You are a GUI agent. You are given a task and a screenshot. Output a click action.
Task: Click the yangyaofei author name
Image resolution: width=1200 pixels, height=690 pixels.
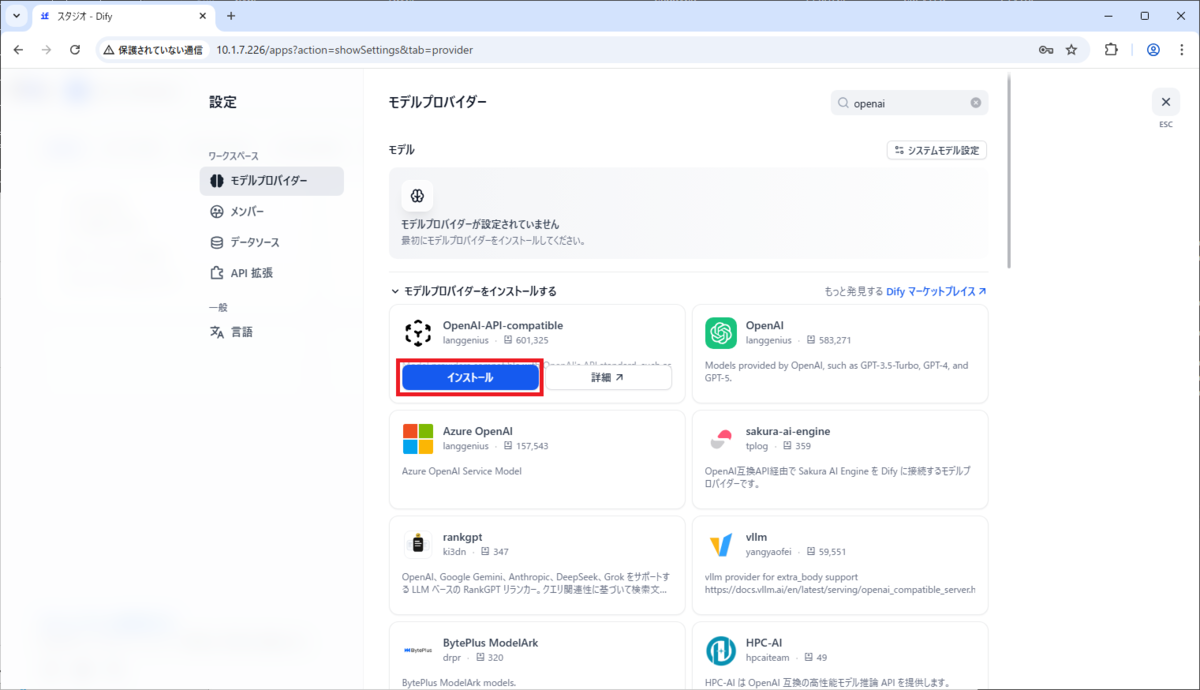771,551
